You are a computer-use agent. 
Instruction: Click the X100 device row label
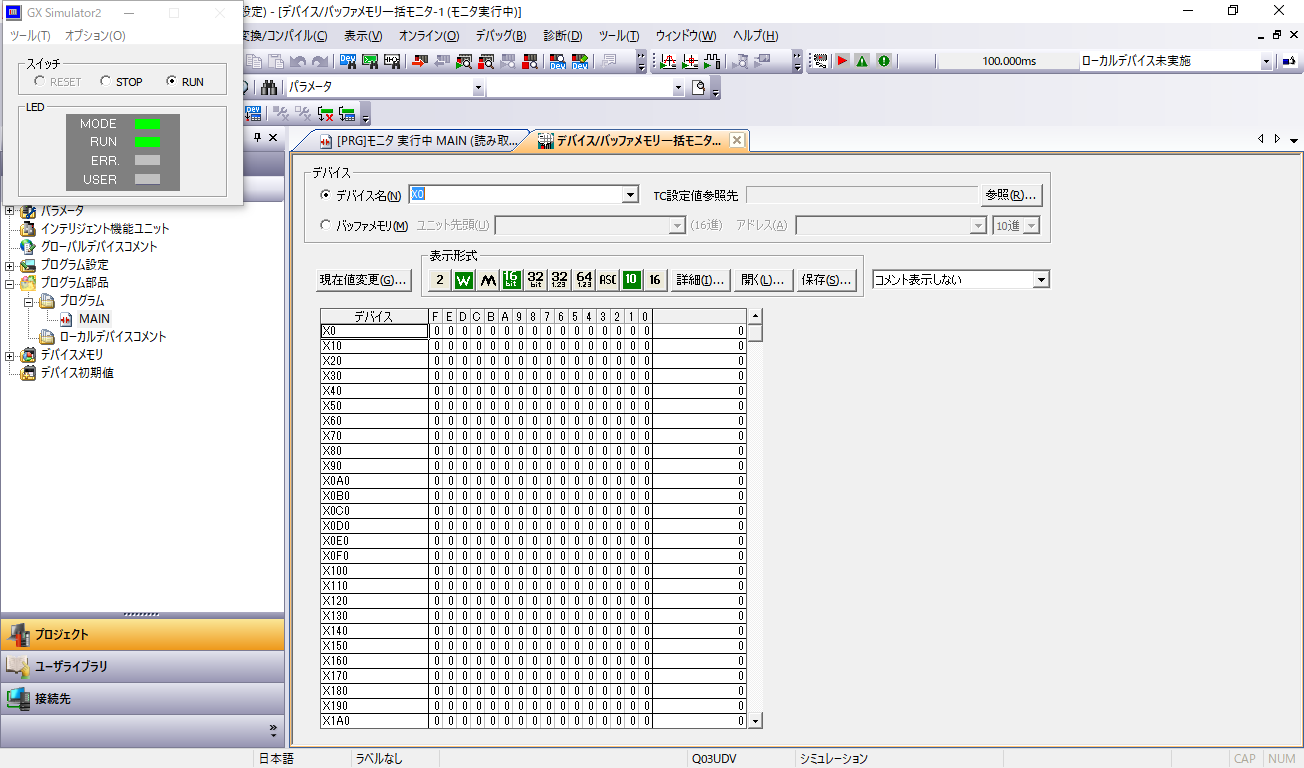pyautogui.click(x=374, y=570)
